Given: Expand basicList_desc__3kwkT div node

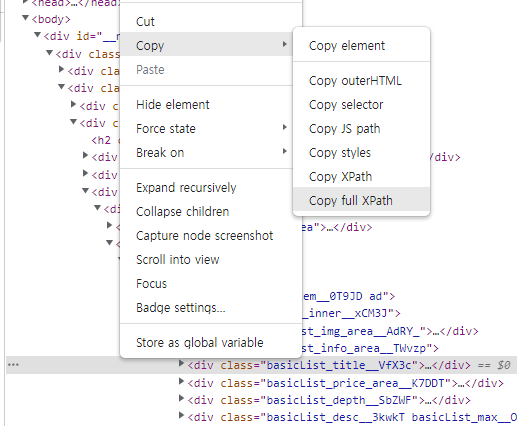Looking at the screenshot, I should tap(181, 415).
